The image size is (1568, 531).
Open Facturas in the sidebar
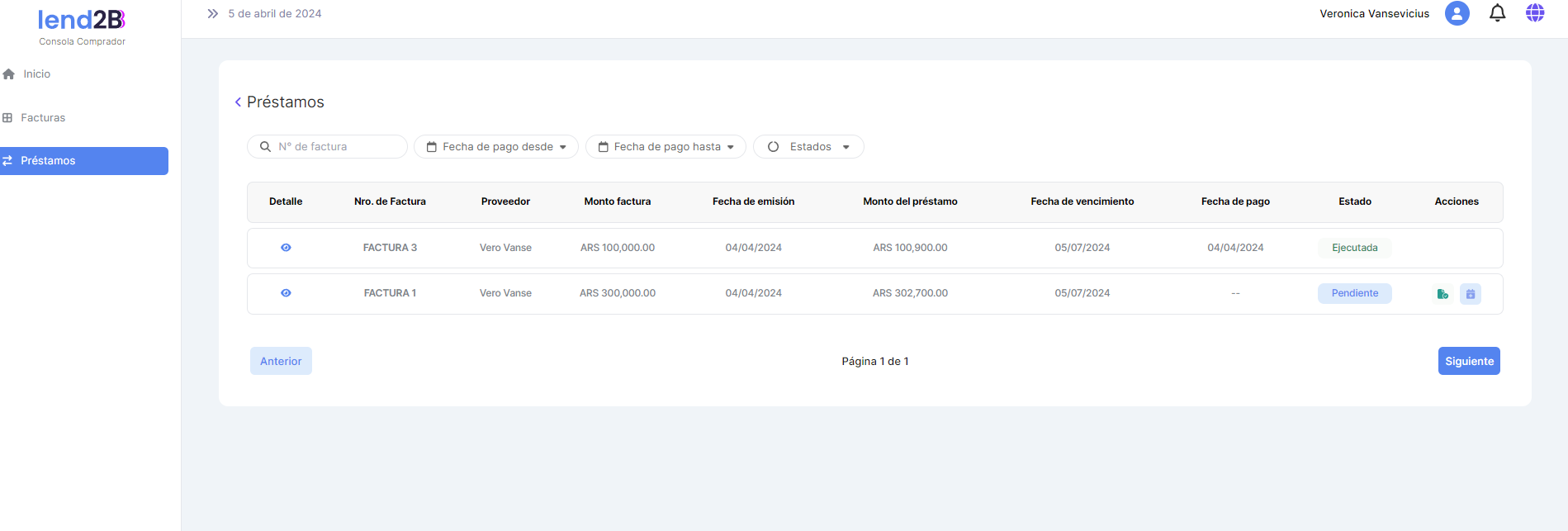(x=42, y=118)
